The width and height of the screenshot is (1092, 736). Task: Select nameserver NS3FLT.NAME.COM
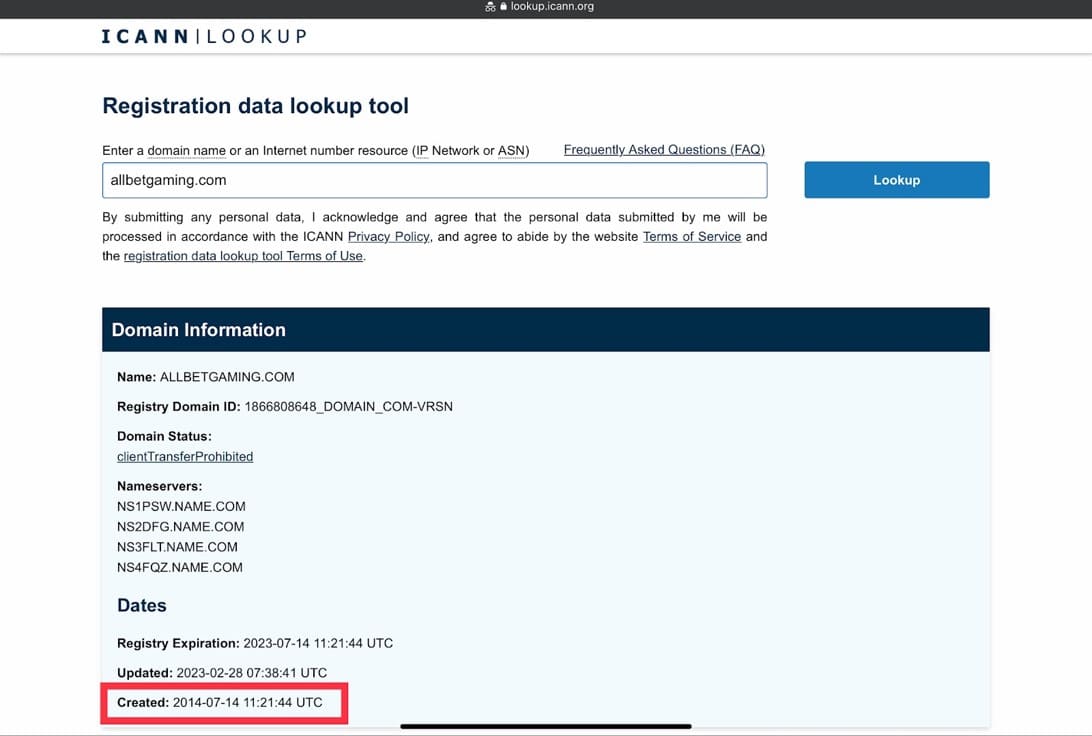(177, 547)
